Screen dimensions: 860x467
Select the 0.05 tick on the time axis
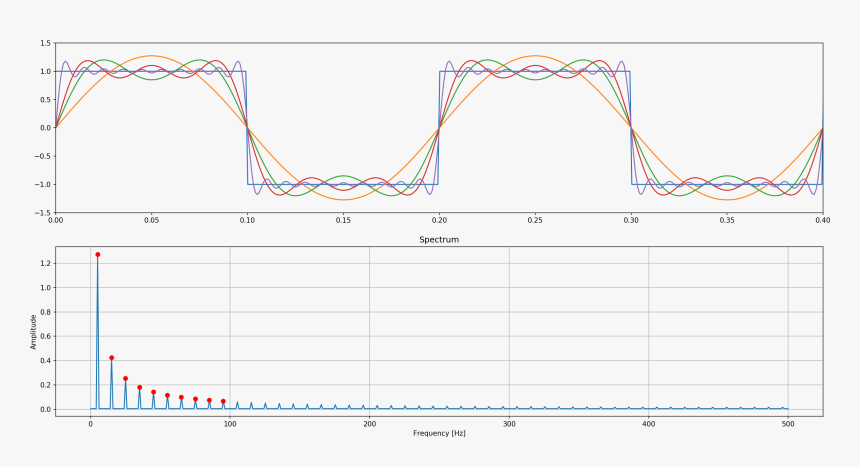151,220
